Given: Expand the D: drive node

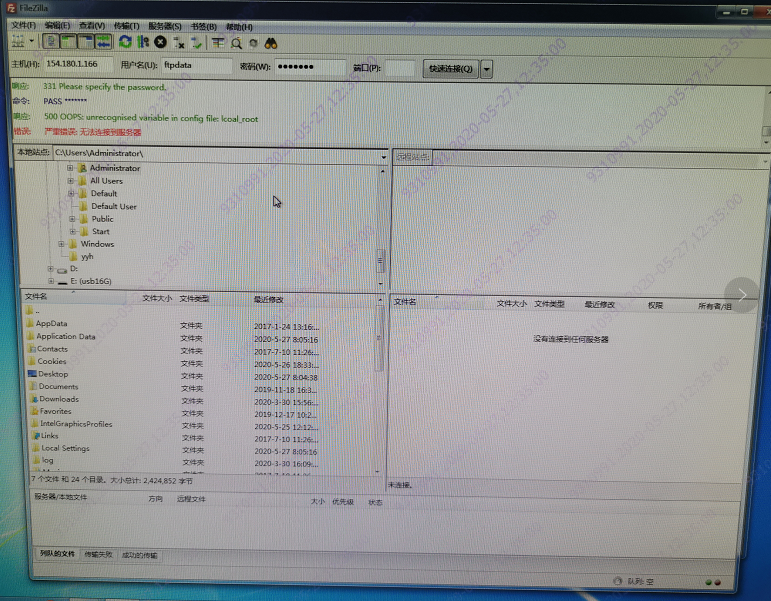Looking at the screenshot, I should (50, 269).
